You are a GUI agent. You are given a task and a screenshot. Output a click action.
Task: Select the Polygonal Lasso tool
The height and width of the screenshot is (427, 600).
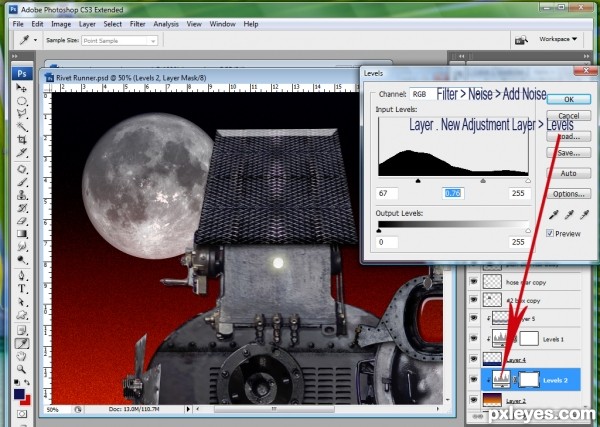(x=21, y=114)
